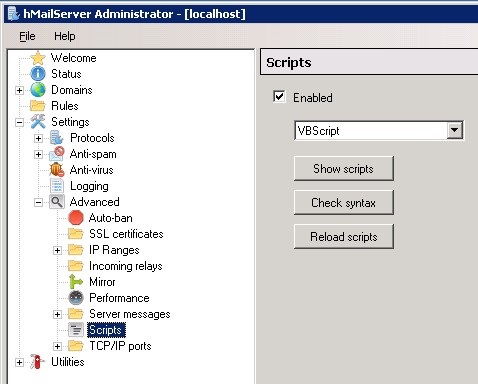This screenshot has width=478, height=384.
Task: Click the Settings tools icon
Action: 38,122
